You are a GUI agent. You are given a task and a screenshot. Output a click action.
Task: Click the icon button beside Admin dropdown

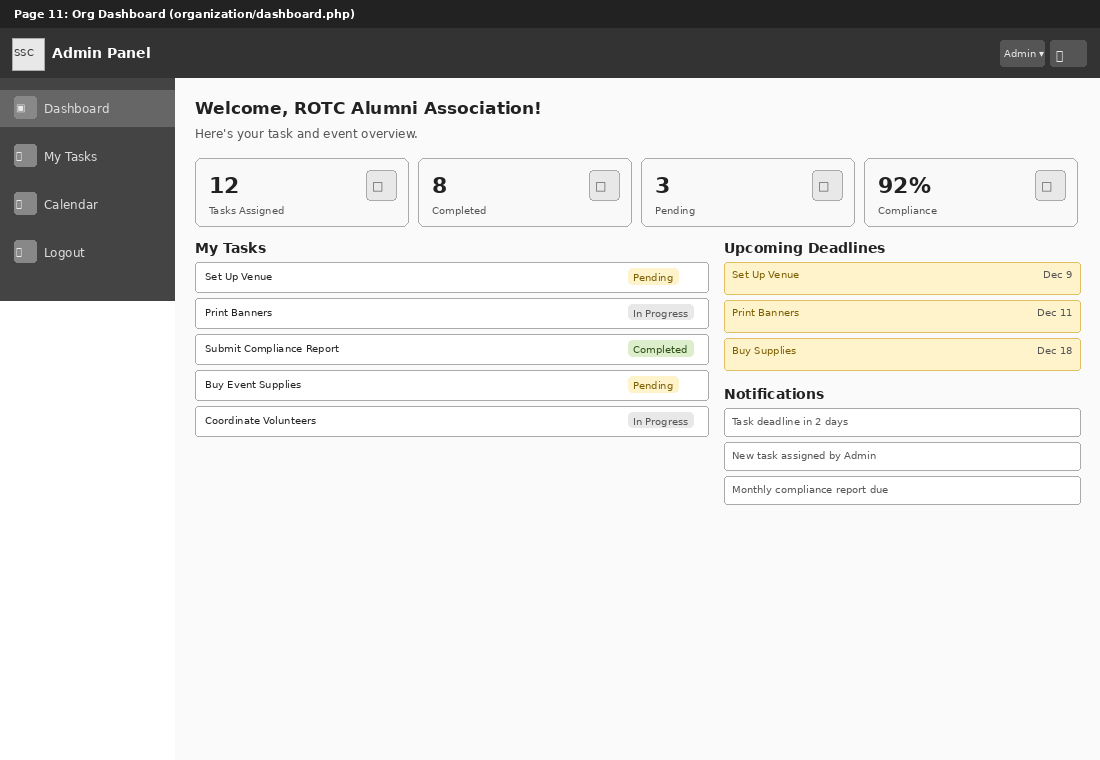1068,54
